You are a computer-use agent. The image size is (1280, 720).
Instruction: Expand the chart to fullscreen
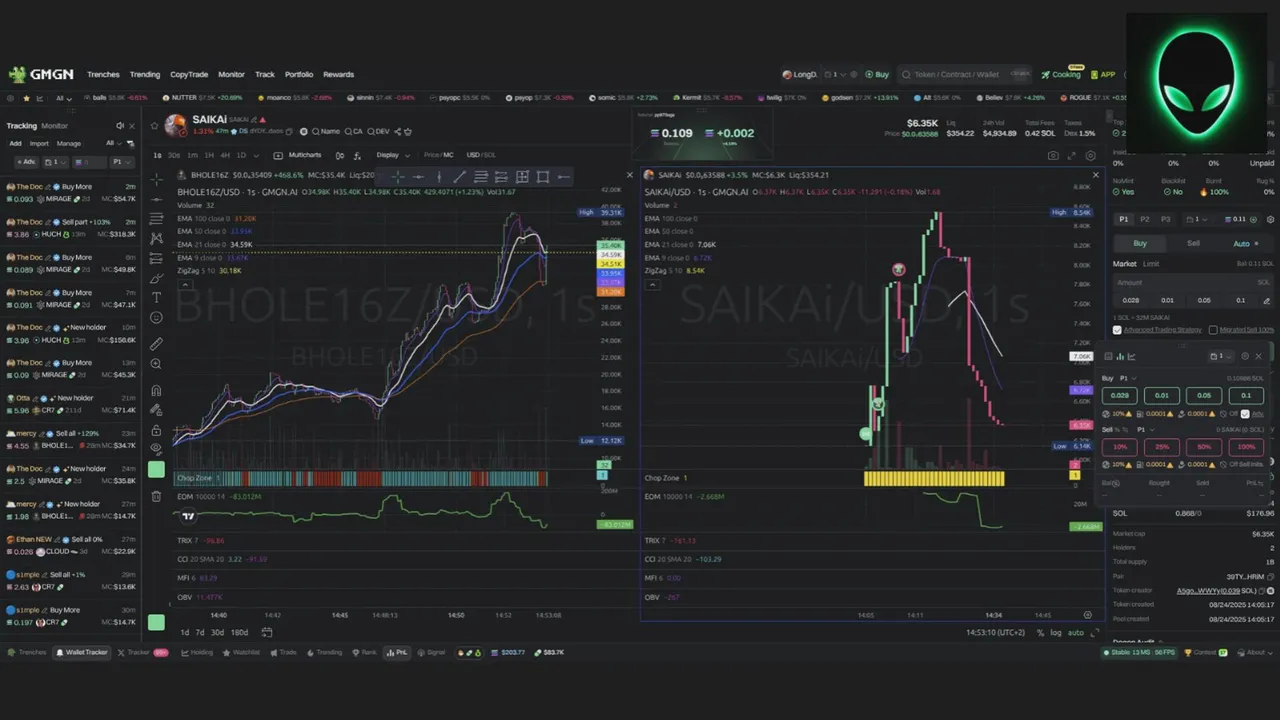point(1072,156)
